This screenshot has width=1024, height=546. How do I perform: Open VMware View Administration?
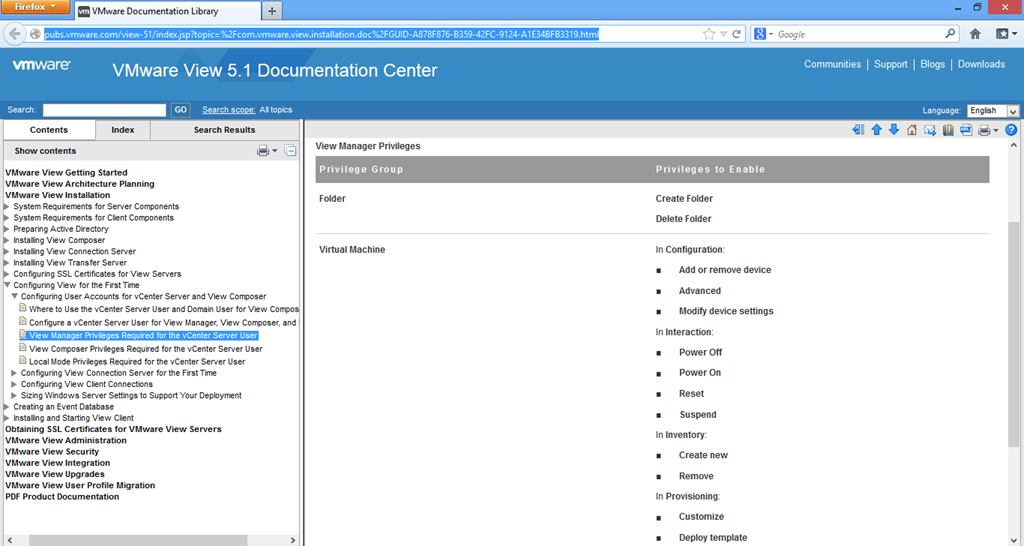[66, 440]
